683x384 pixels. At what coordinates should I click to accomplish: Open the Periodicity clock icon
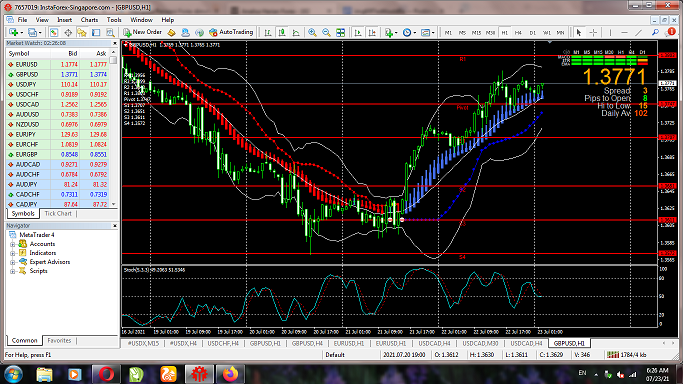point(407,32)
